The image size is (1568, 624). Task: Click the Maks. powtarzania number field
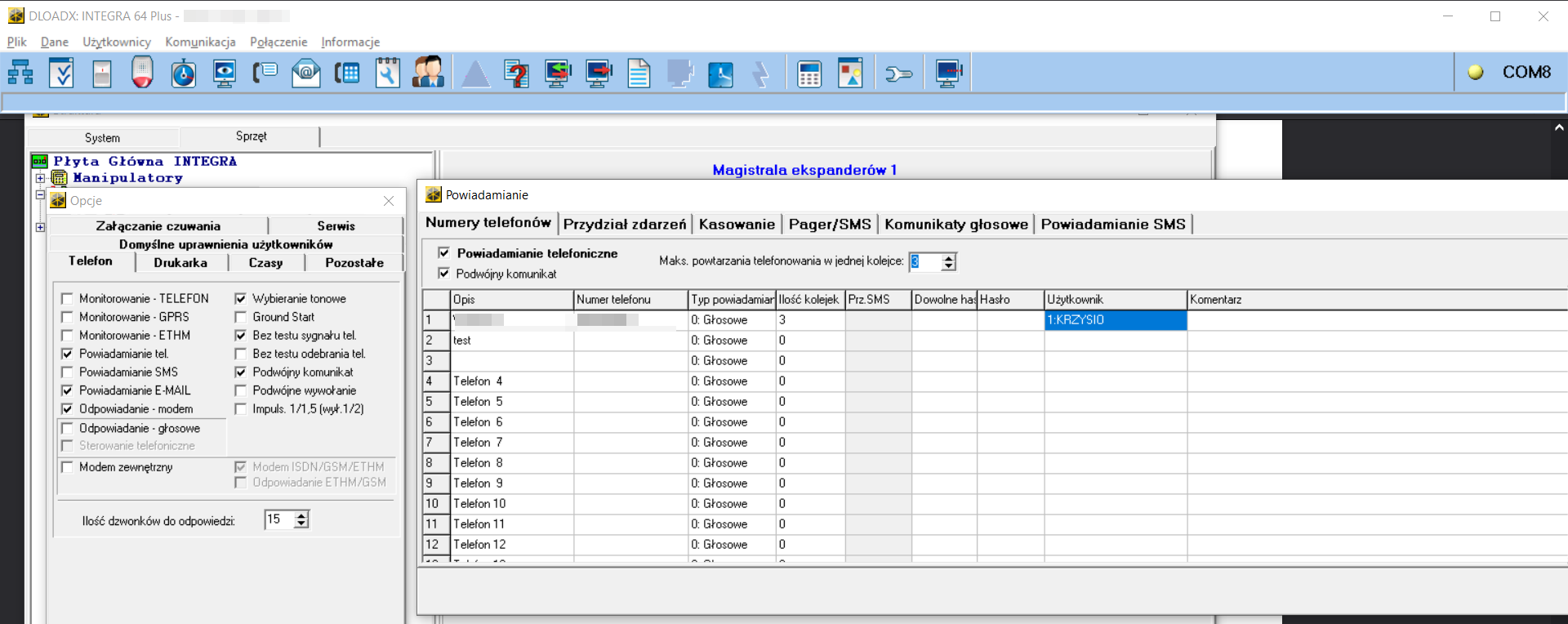coord(925,261)
